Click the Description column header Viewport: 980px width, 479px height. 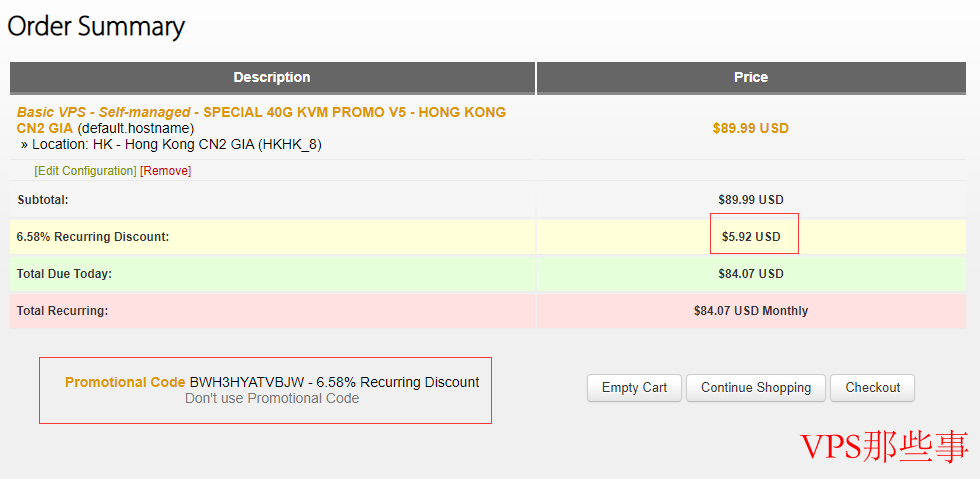click(272, 77)
